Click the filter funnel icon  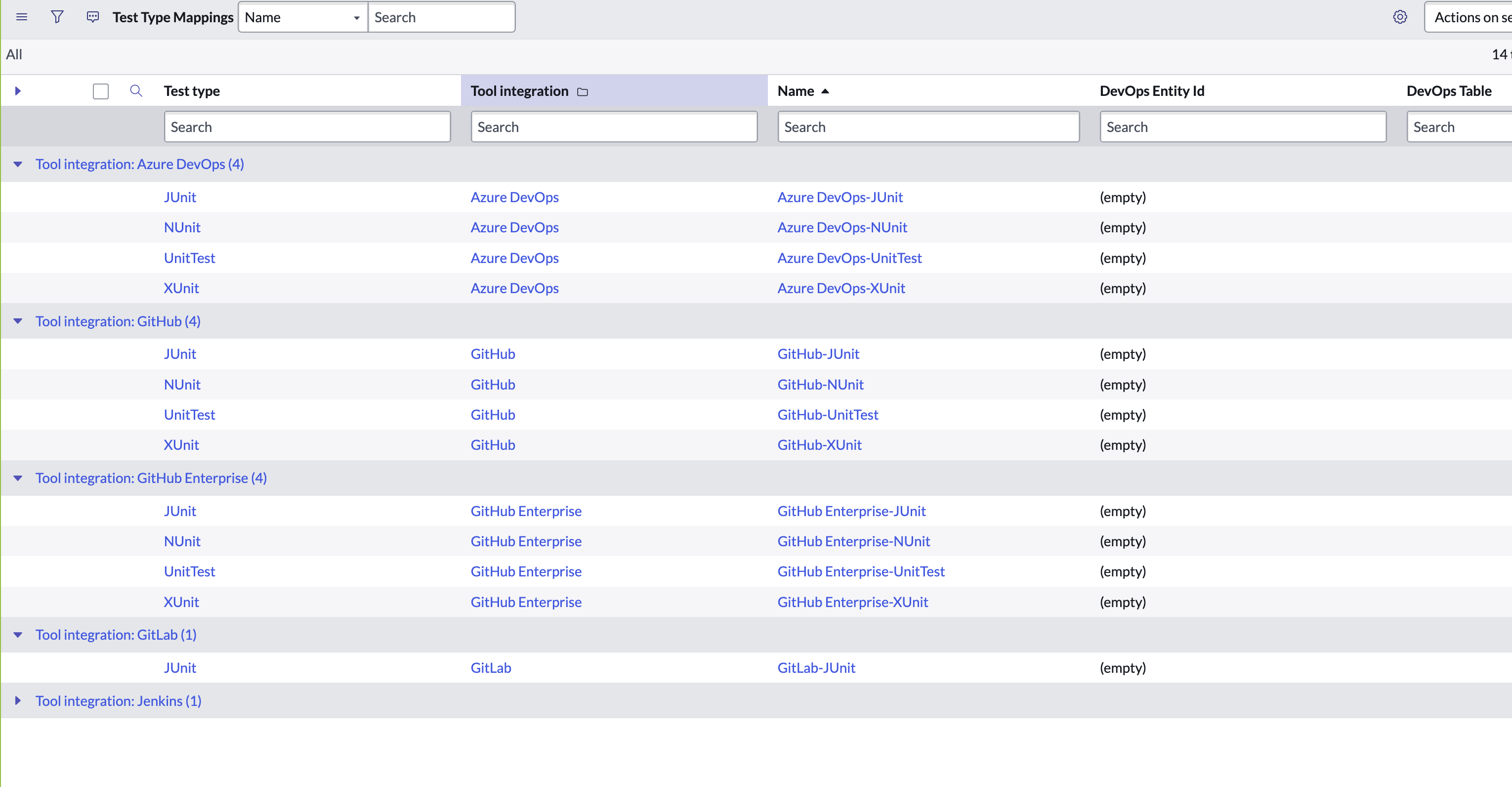click(57, 17)
